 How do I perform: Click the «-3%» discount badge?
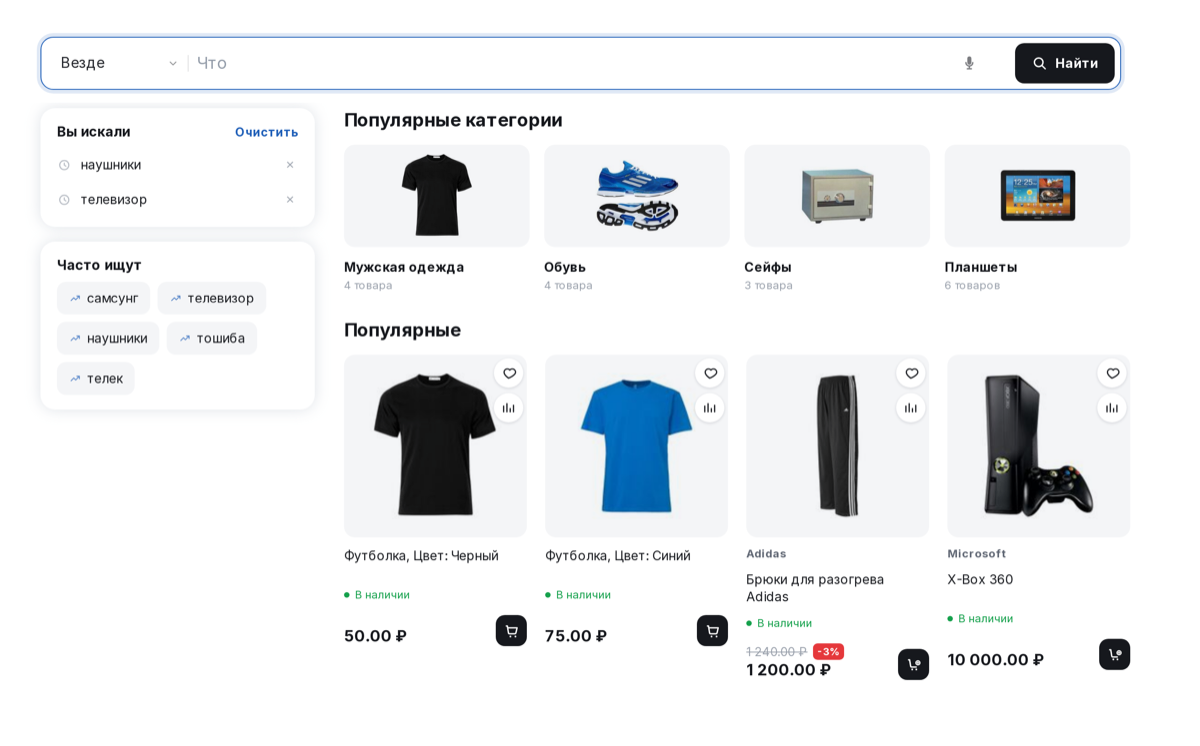coord(828,652)
